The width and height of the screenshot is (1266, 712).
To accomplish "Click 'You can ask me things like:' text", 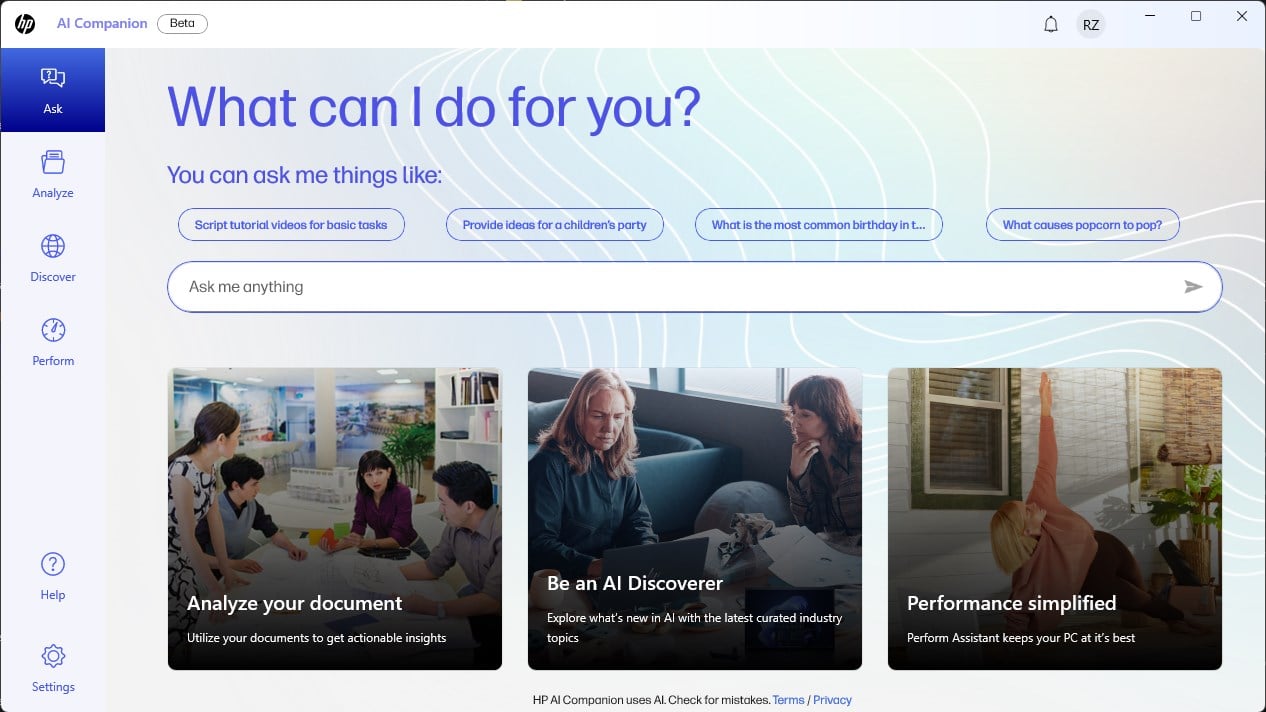I will pyautogui.click(x=304, y=175).
